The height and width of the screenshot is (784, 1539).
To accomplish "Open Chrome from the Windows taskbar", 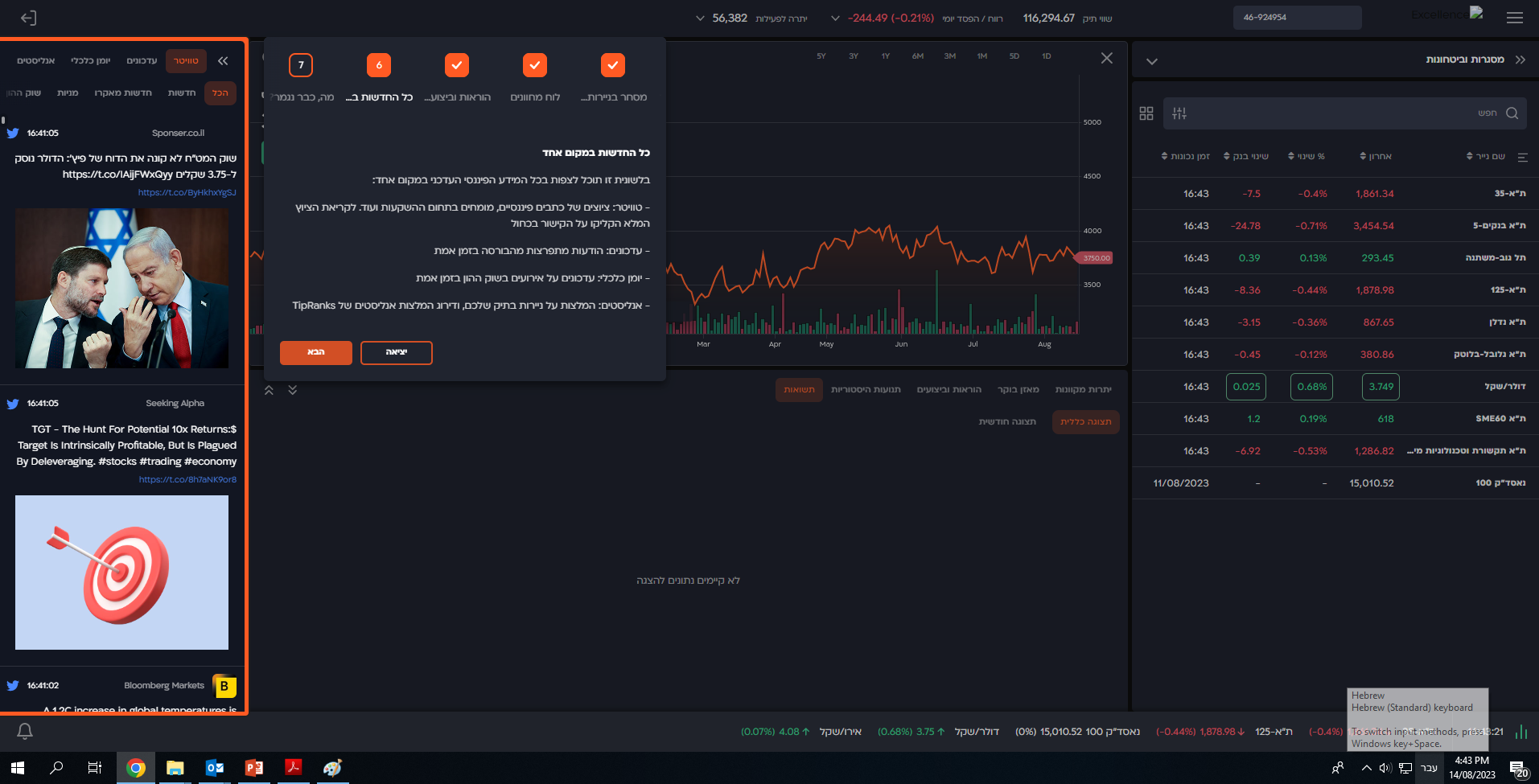I will pos(136,768).
